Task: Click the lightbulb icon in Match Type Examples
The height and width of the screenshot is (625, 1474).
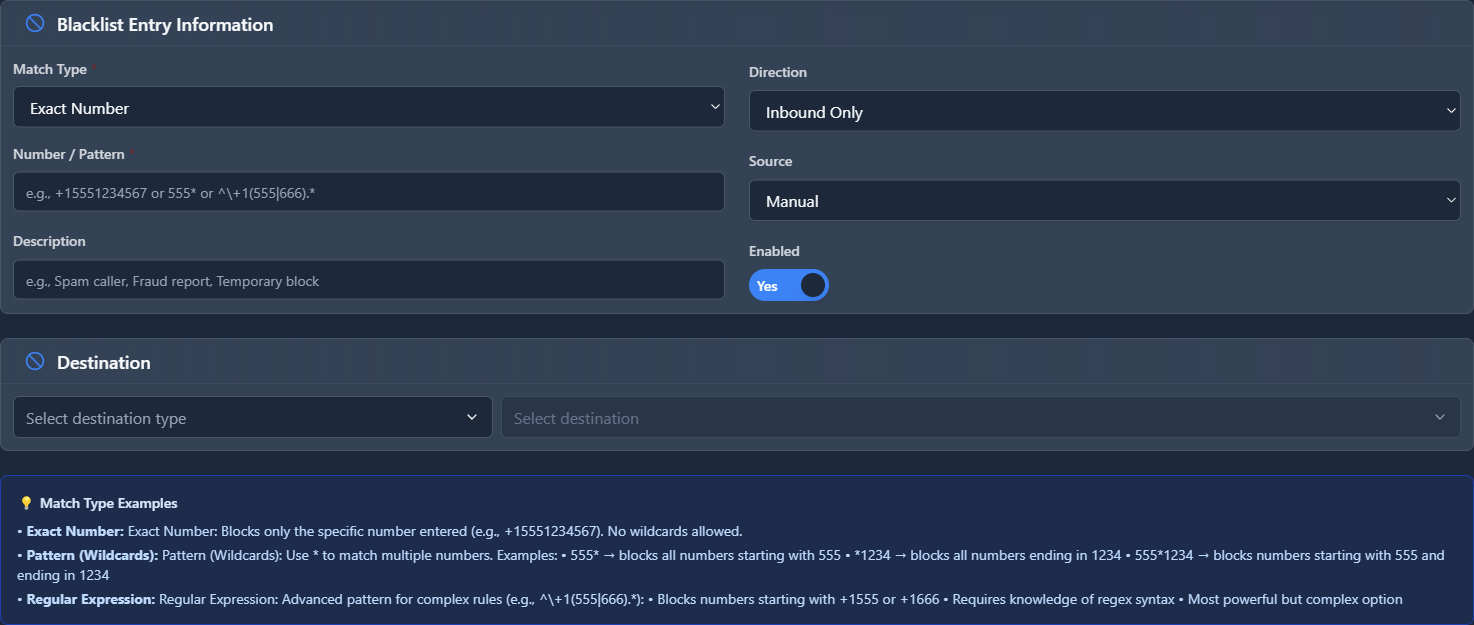Action: pos(26,503)
